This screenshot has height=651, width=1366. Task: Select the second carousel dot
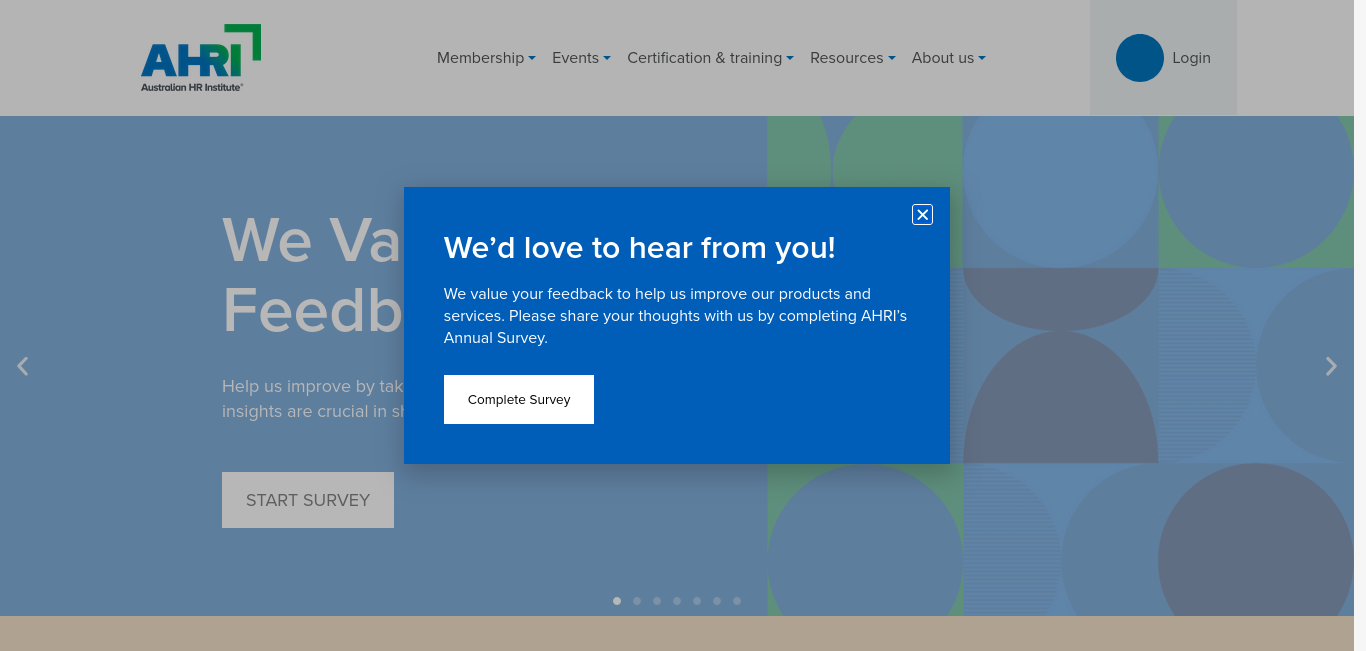point(637,601)
